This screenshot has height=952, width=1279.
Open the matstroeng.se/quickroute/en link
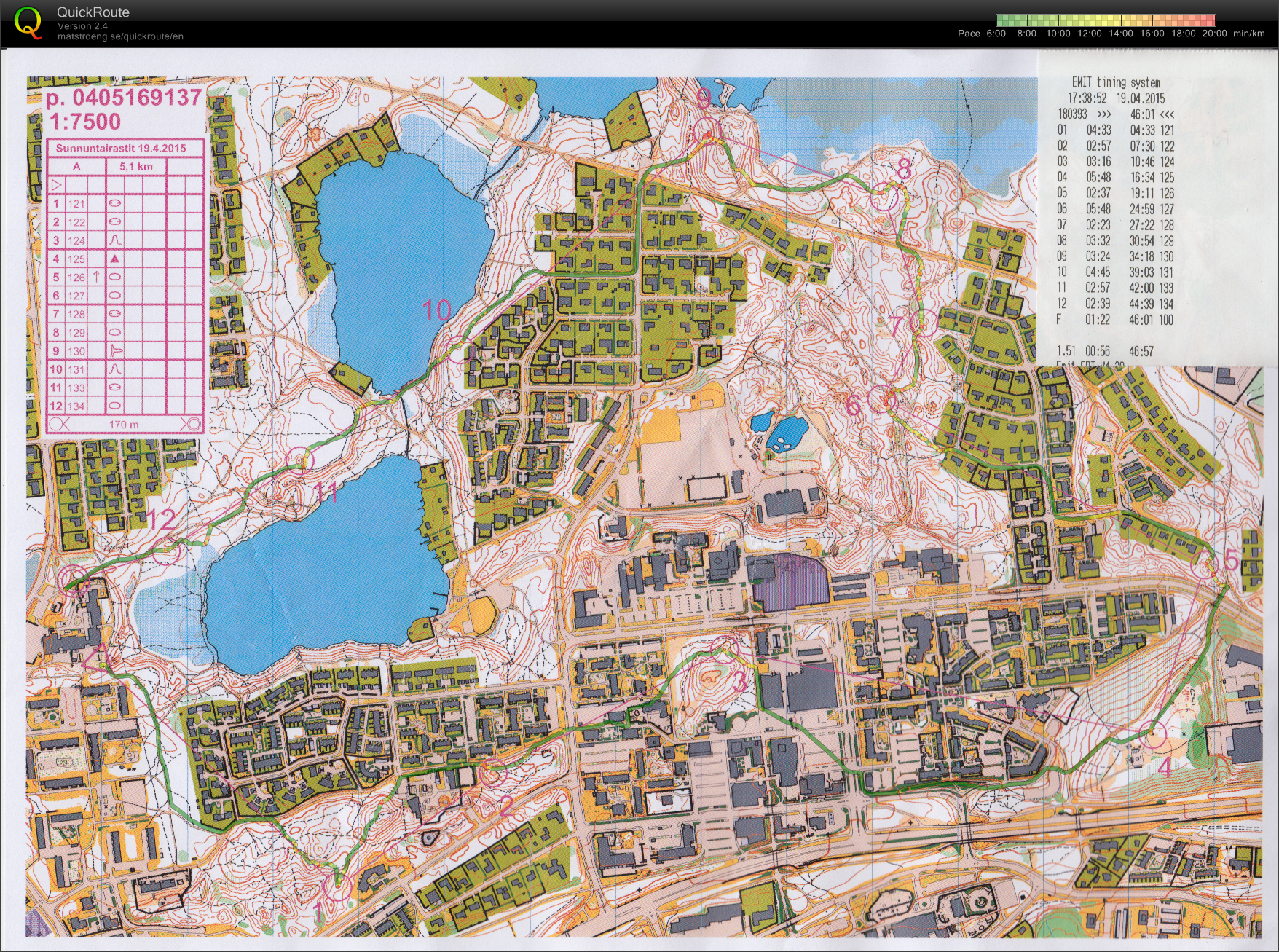click(120, 36)
